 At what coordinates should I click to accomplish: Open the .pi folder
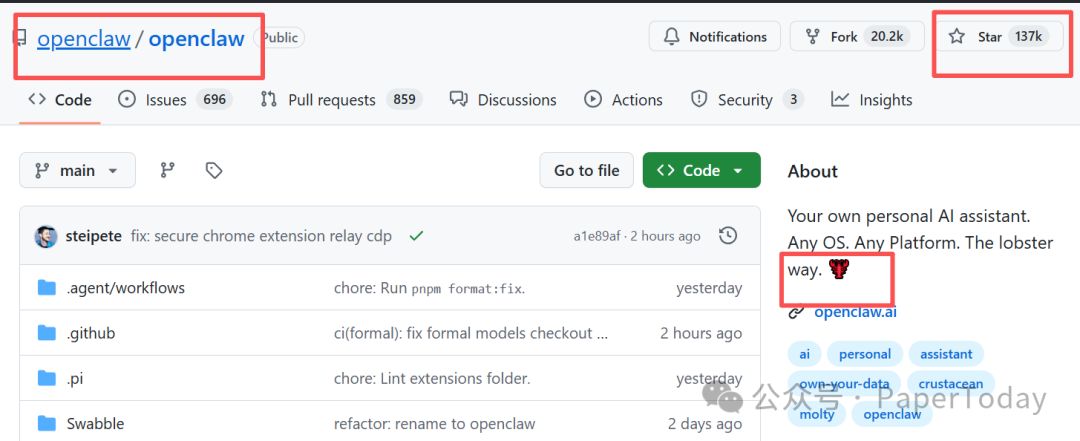pos(74,379)
